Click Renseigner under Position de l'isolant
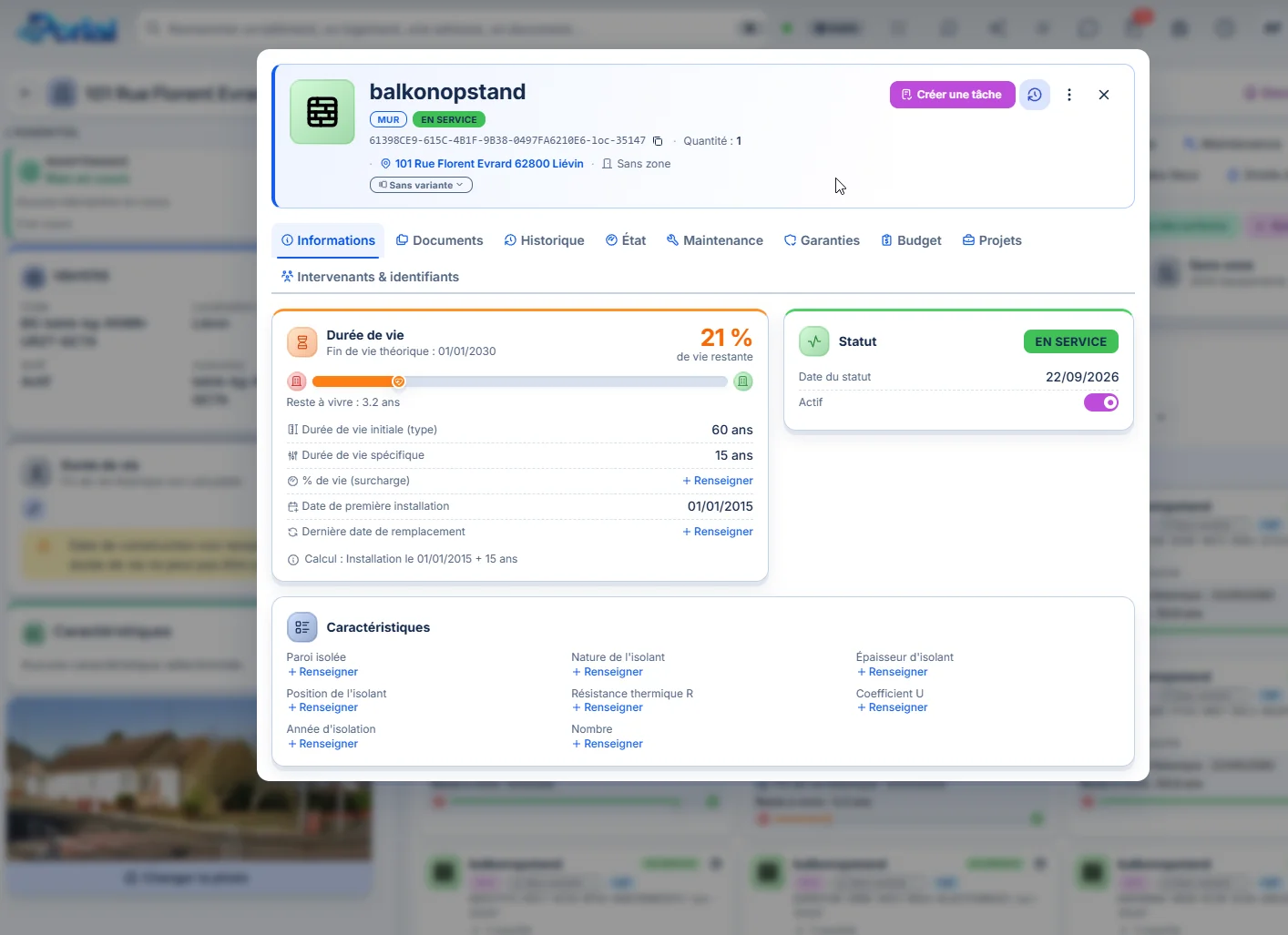 [323, 707]
